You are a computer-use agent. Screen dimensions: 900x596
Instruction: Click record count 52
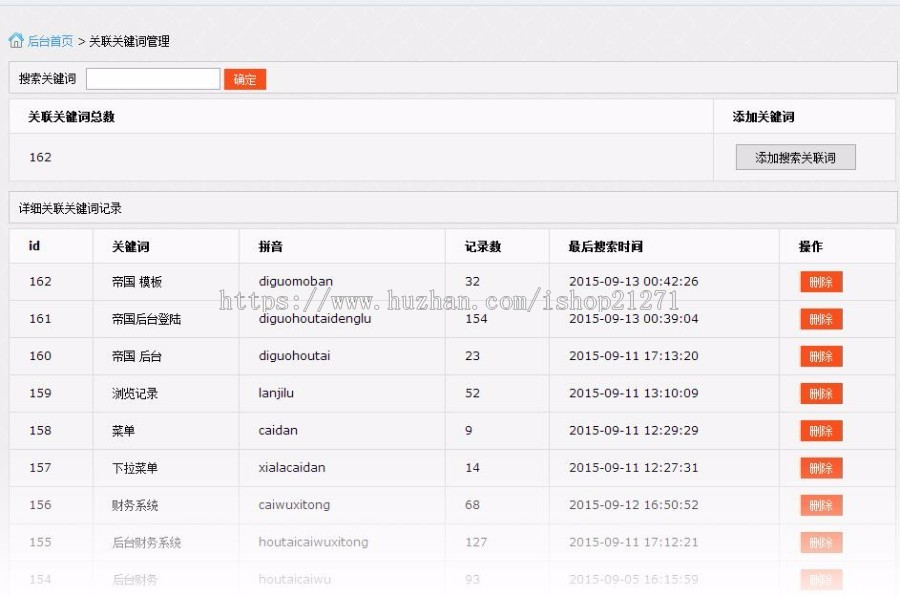(472, 393)
